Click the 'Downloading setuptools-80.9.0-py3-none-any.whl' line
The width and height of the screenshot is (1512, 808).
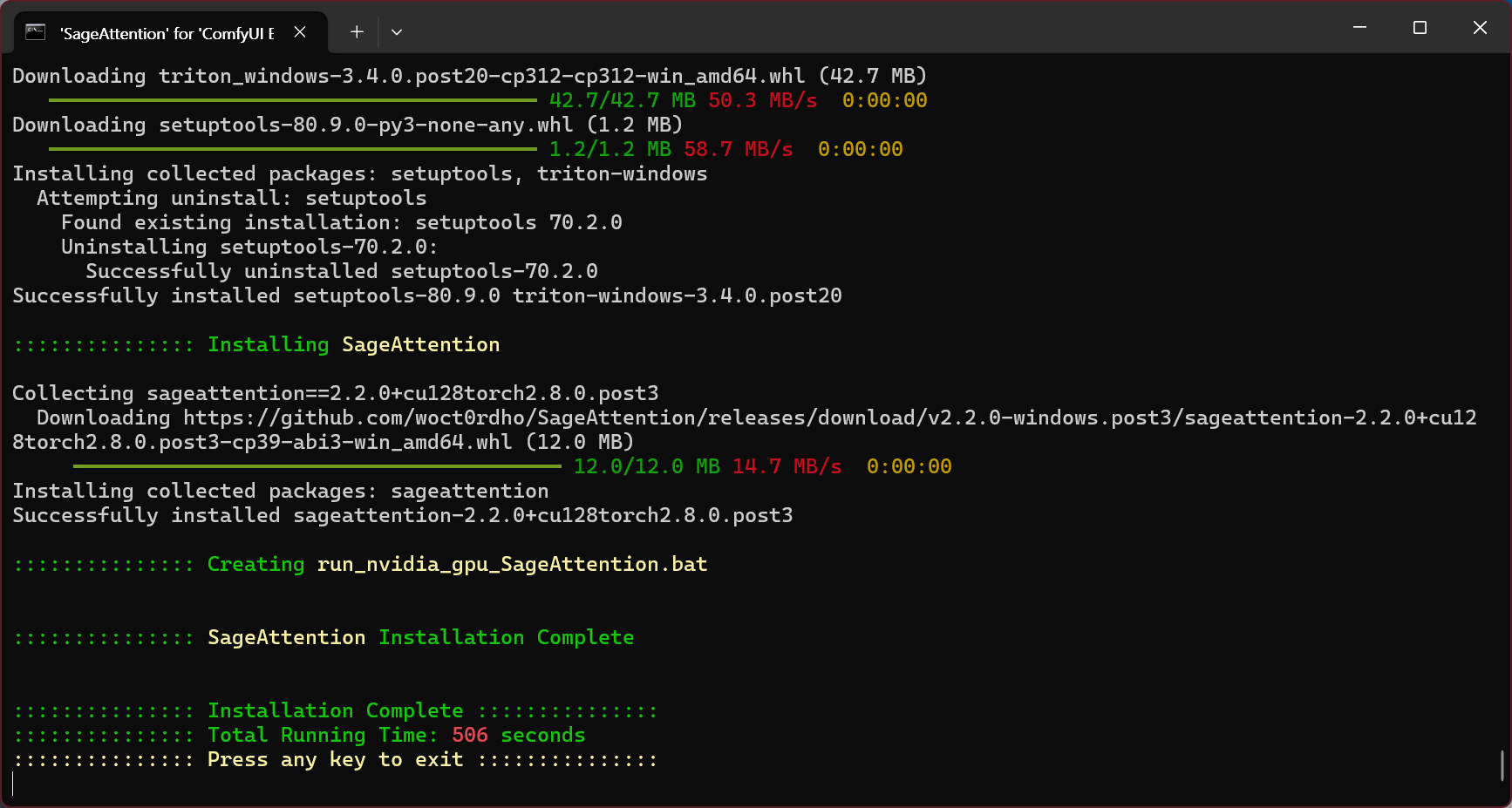[347, 125]
